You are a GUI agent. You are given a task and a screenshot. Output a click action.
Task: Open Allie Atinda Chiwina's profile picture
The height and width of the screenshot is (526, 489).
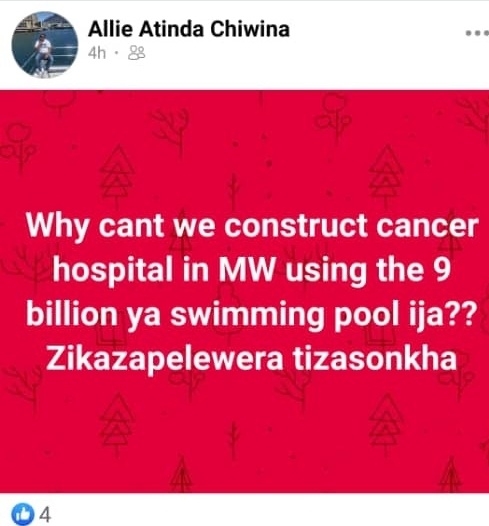(x=45, y=45)
